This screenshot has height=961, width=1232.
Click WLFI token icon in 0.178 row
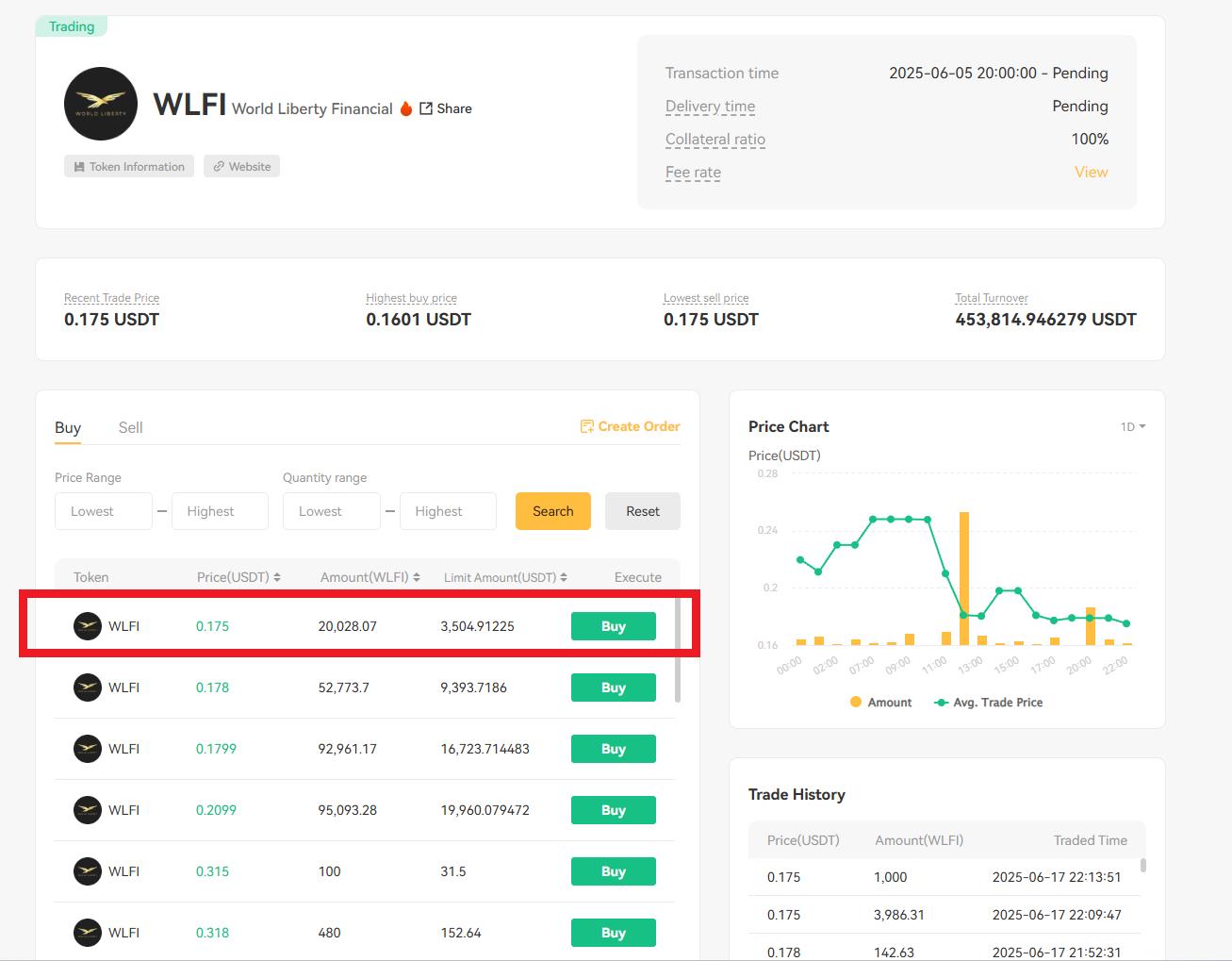(x=88, y=688)
